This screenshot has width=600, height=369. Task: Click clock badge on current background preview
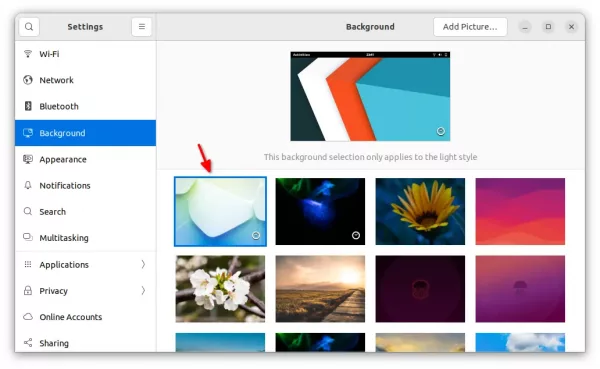pos(440,131)
